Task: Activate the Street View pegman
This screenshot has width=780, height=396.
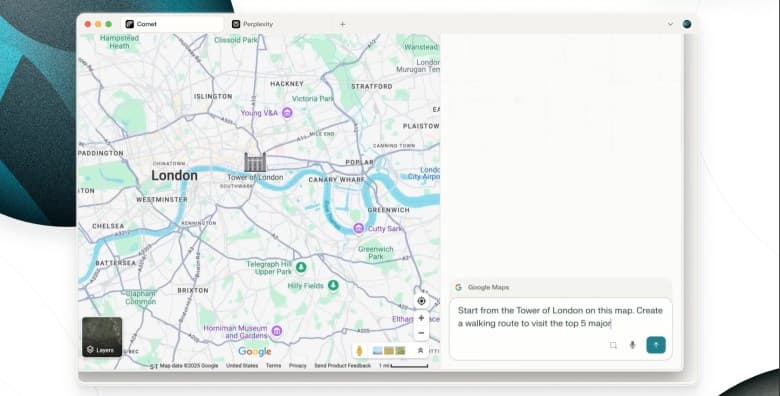Action: coord(359,351)
